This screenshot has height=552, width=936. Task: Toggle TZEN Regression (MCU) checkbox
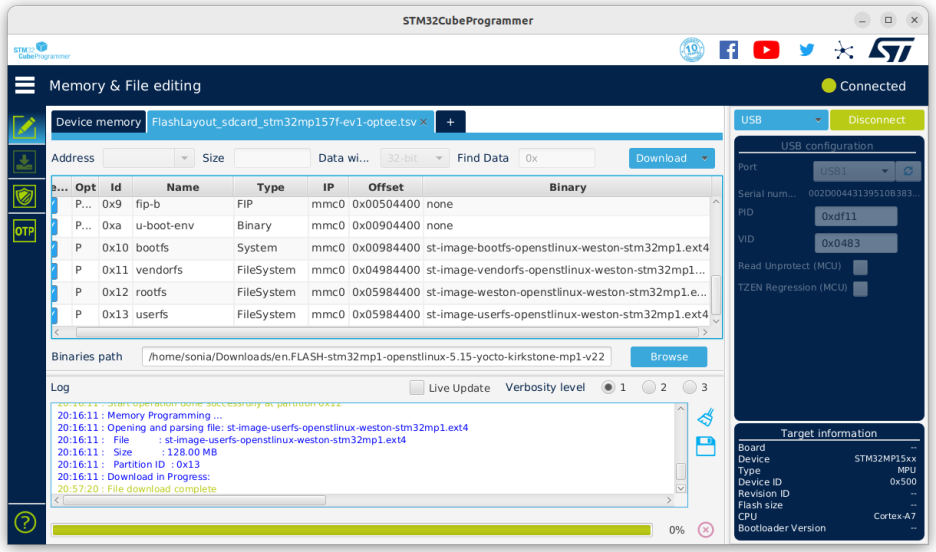[860, 289]
